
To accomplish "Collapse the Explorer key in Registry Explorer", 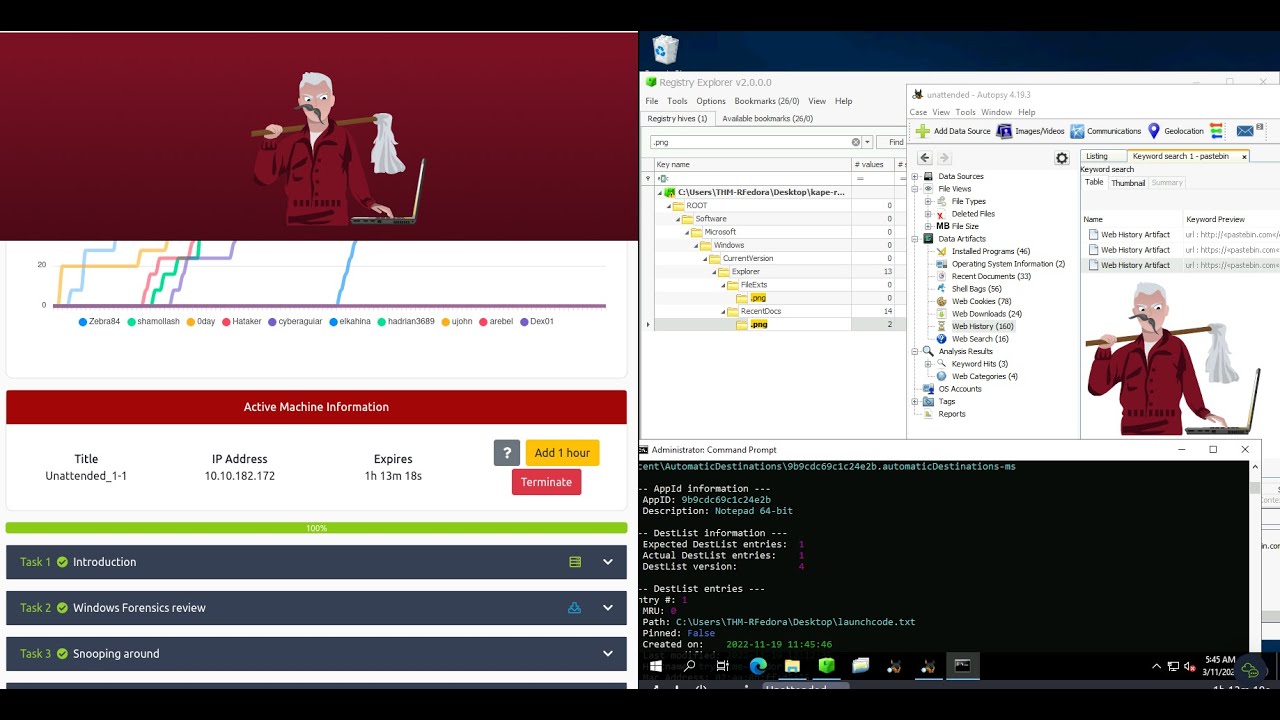I will pyautogui.click(x=716, y=272).
